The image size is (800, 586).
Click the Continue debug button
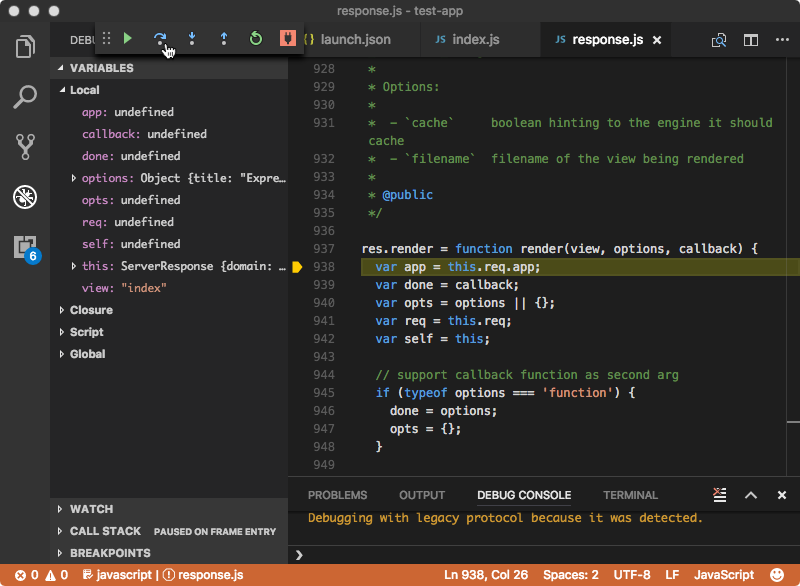tap(128, 38)
